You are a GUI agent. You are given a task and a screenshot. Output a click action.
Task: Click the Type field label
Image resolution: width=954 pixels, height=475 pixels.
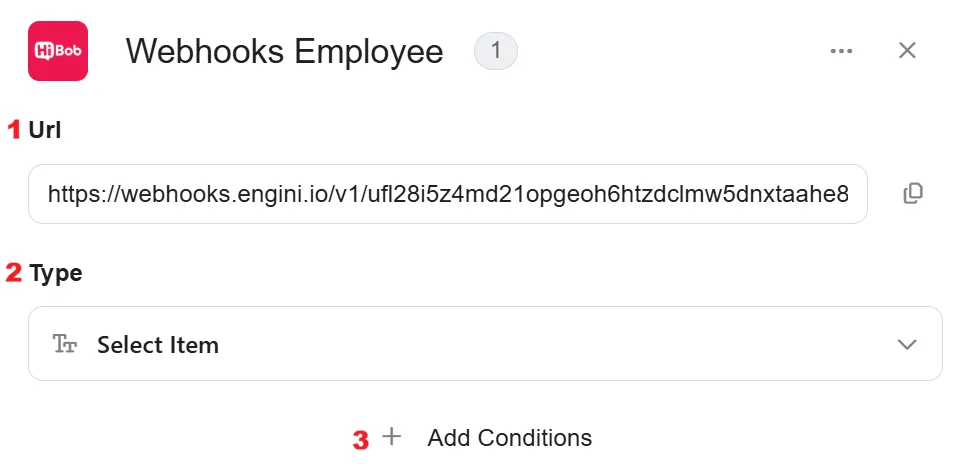(x=55, y=273)
